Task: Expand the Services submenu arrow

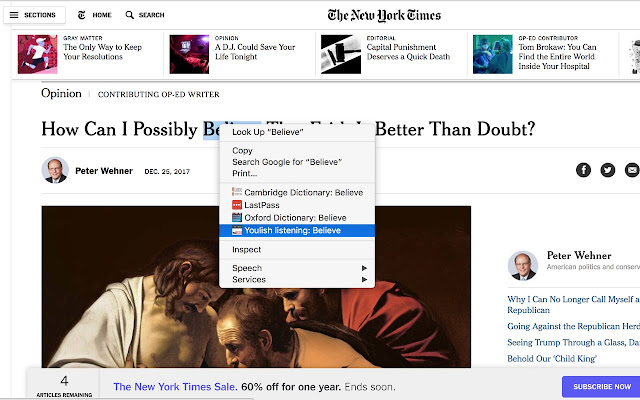Action: tap(364, 280)
